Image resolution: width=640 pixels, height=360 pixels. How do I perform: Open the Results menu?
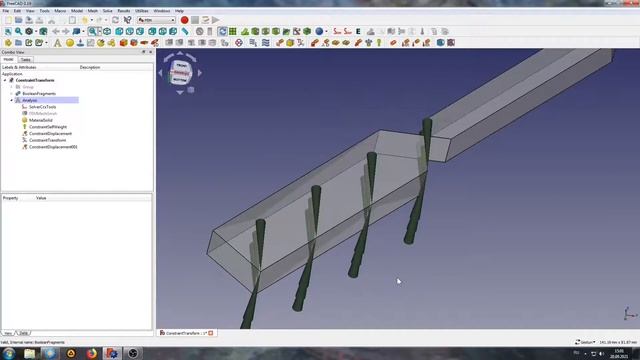pos(124,11)
